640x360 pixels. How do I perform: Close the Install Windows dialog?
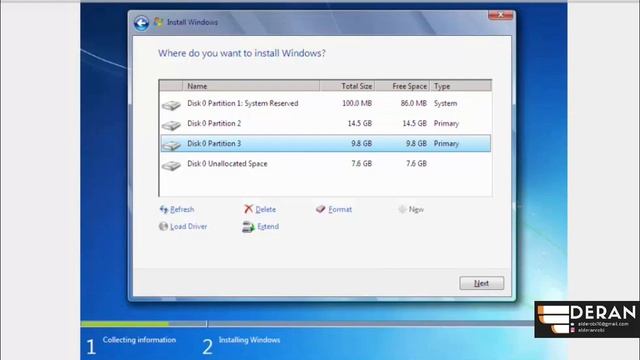pos(500,15)
